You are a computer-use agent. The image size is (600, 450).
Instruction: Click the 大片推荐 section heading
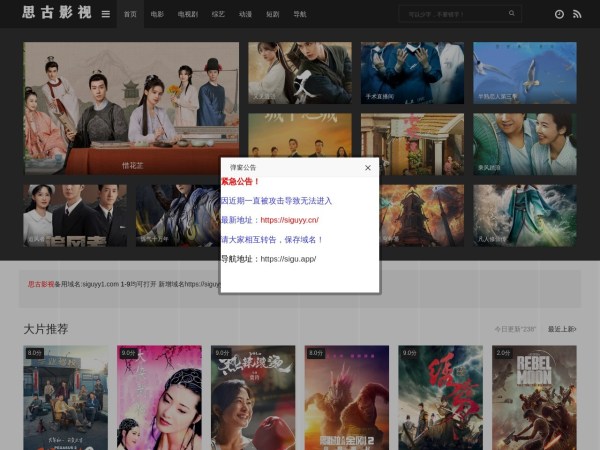click(x=46, y=329)
